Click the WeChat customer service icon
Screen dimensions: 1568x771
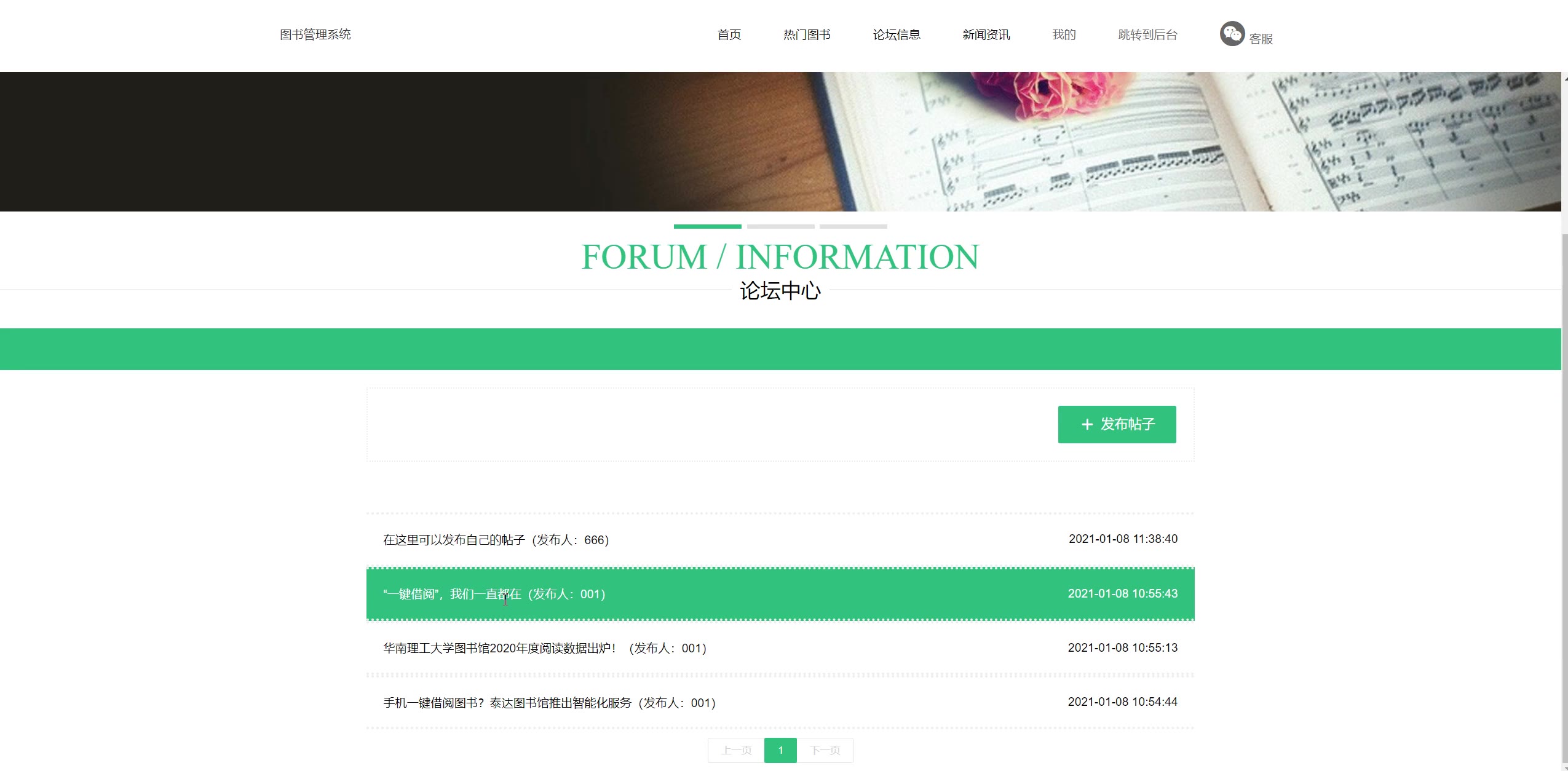click(1232, 34)
